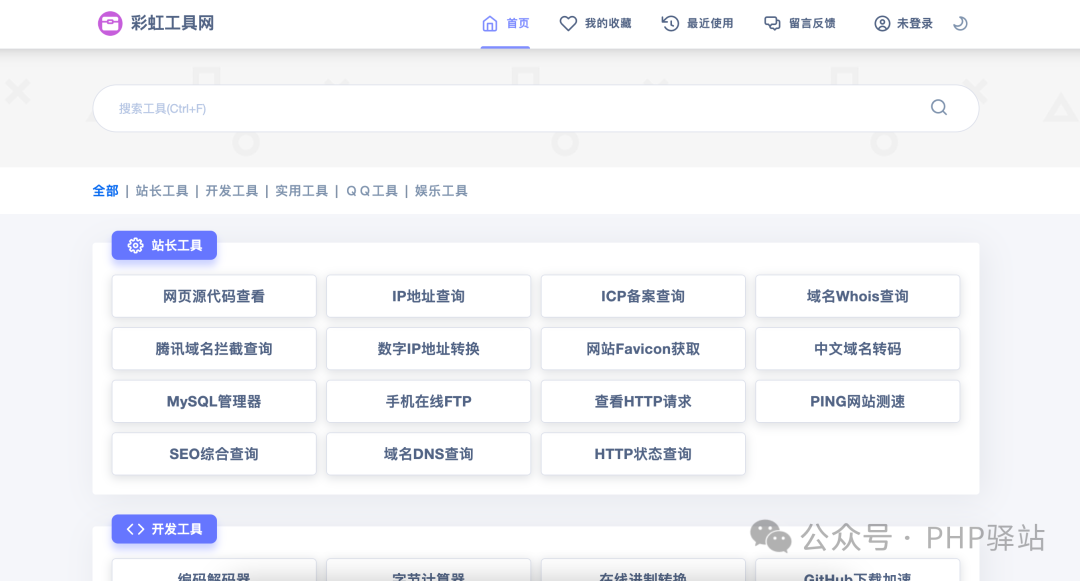1080x581 pixels.
Task: Click the gear icon on the 站长工具 header
Action: (135, 245)
